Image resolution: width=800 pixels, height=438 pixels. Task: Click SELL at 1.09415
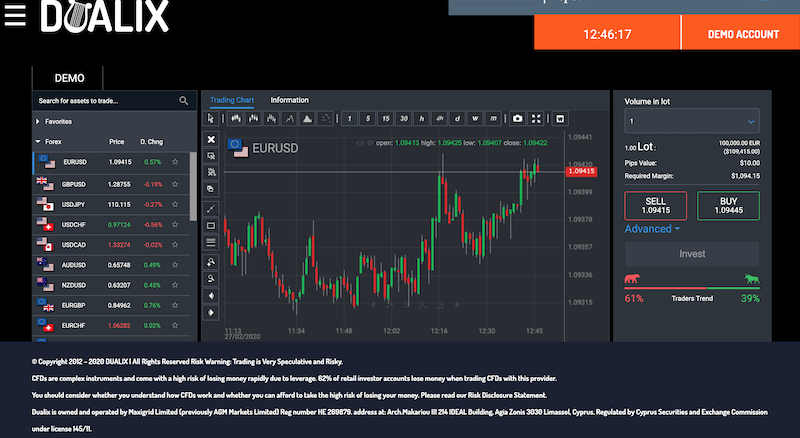click(x=656, y=206)
